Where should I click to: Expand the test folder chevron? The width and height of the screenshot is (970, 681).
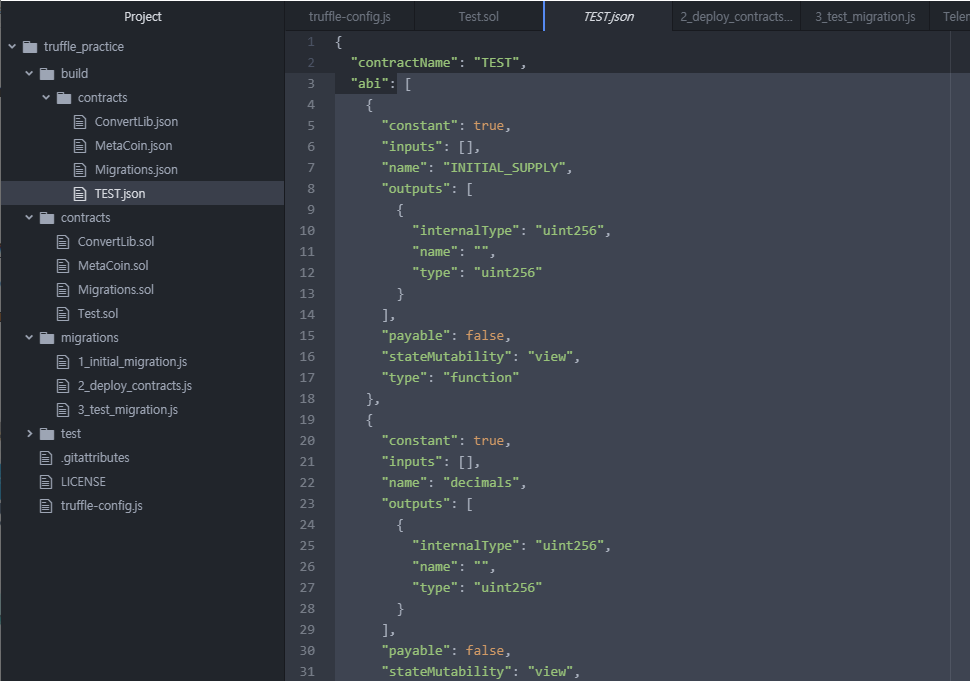tap(29, 434)
